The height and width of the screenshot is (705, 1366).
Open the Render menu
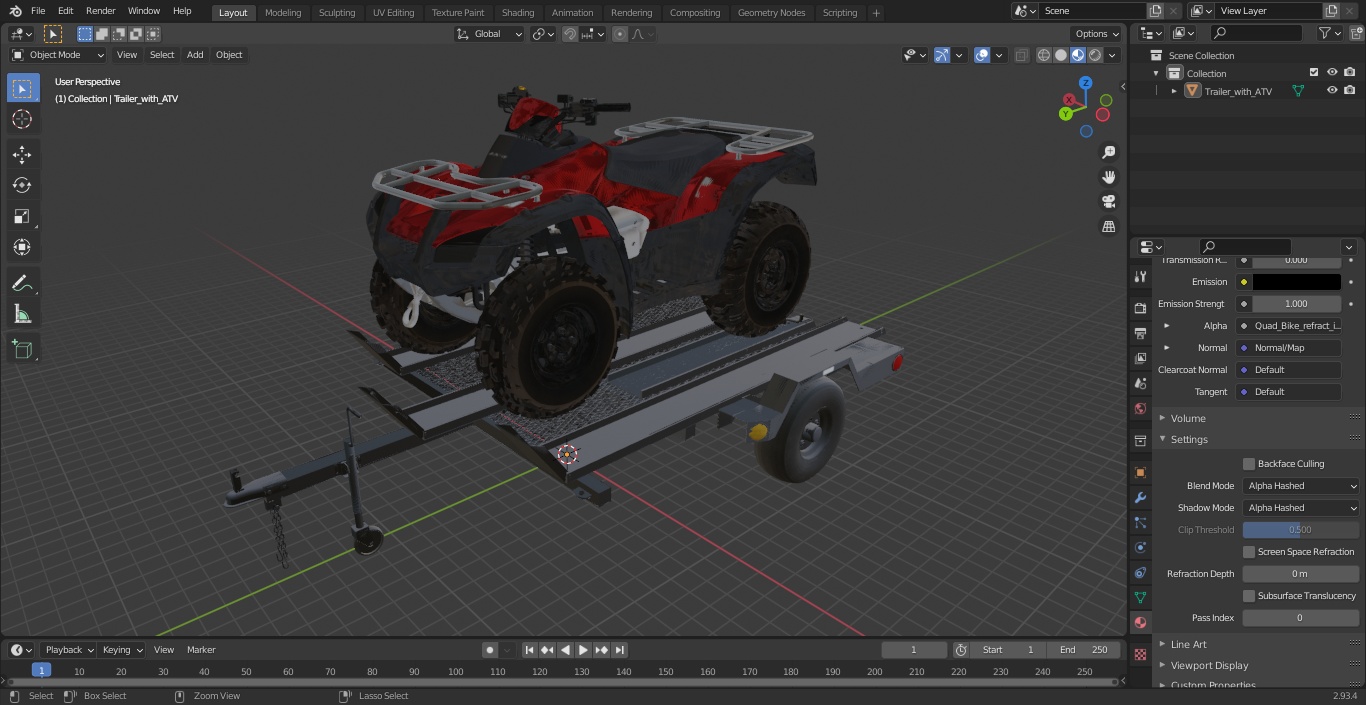tap(100, 11)
